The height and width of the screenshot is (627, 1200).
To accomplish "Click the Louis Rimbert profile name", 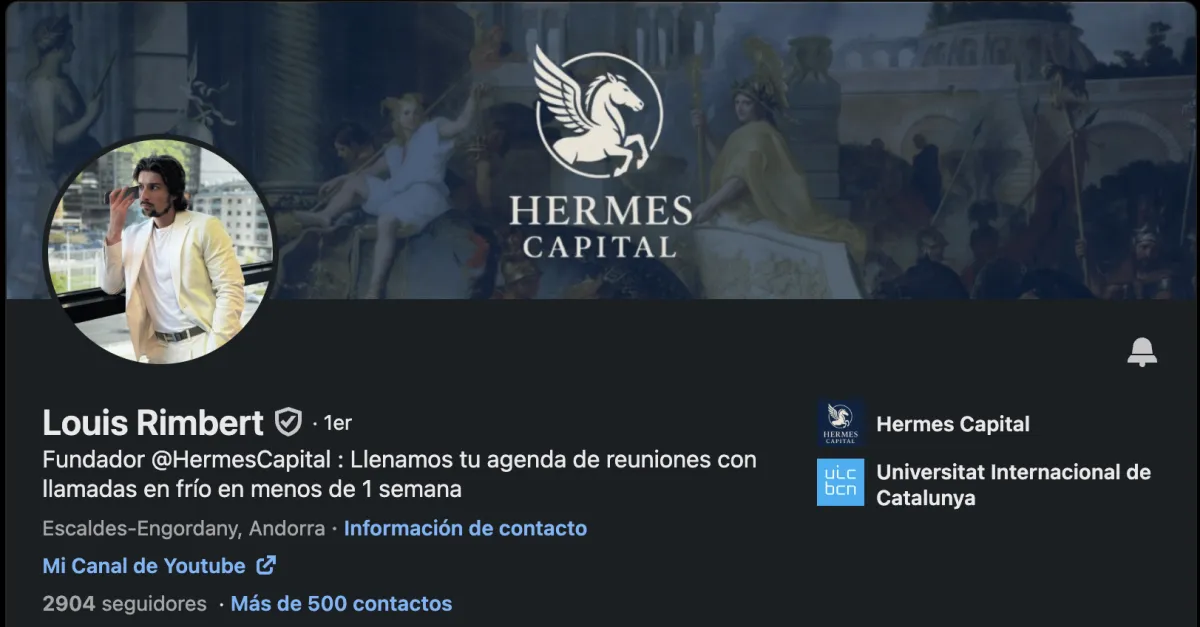I will tap(153, 423).
